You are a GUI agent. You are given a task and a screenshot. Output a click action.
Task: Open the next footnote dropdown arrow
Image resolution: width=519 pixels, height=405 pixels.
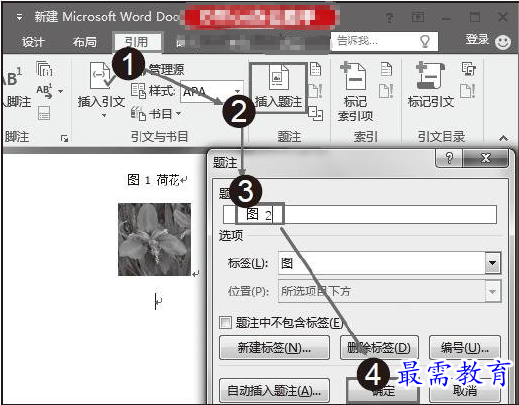pos(60,91)
